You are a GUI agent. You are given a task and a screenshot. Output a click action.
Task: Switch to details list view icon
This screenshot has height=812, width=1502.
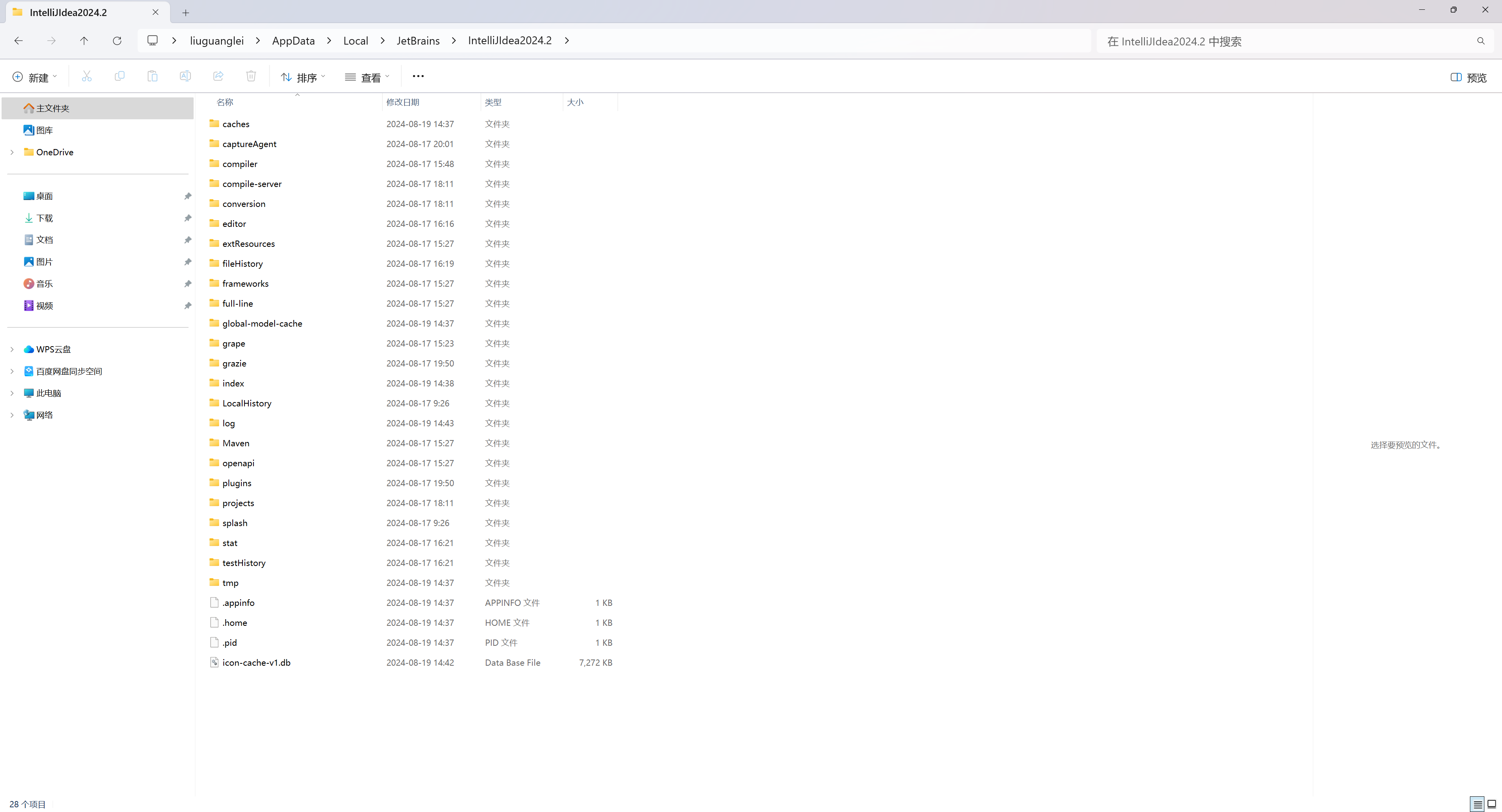pyautogui.click(x=1477, y=805)
